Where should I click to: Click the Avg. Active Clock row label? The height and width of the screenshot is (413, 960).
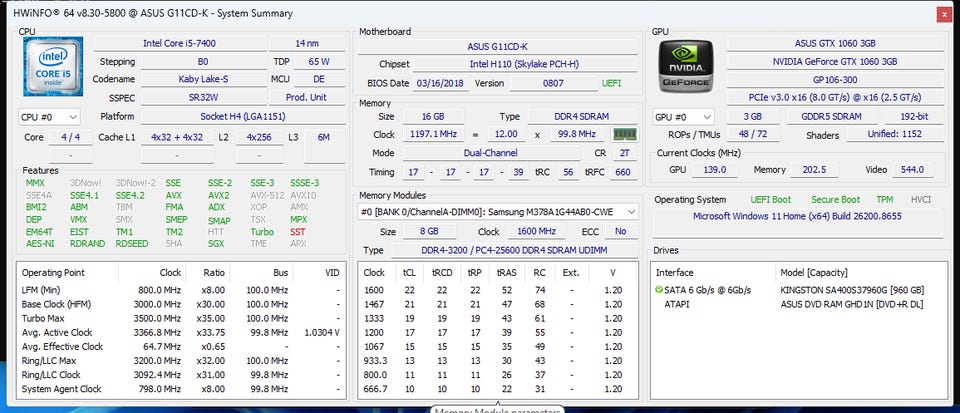click(x=56, y=332)
